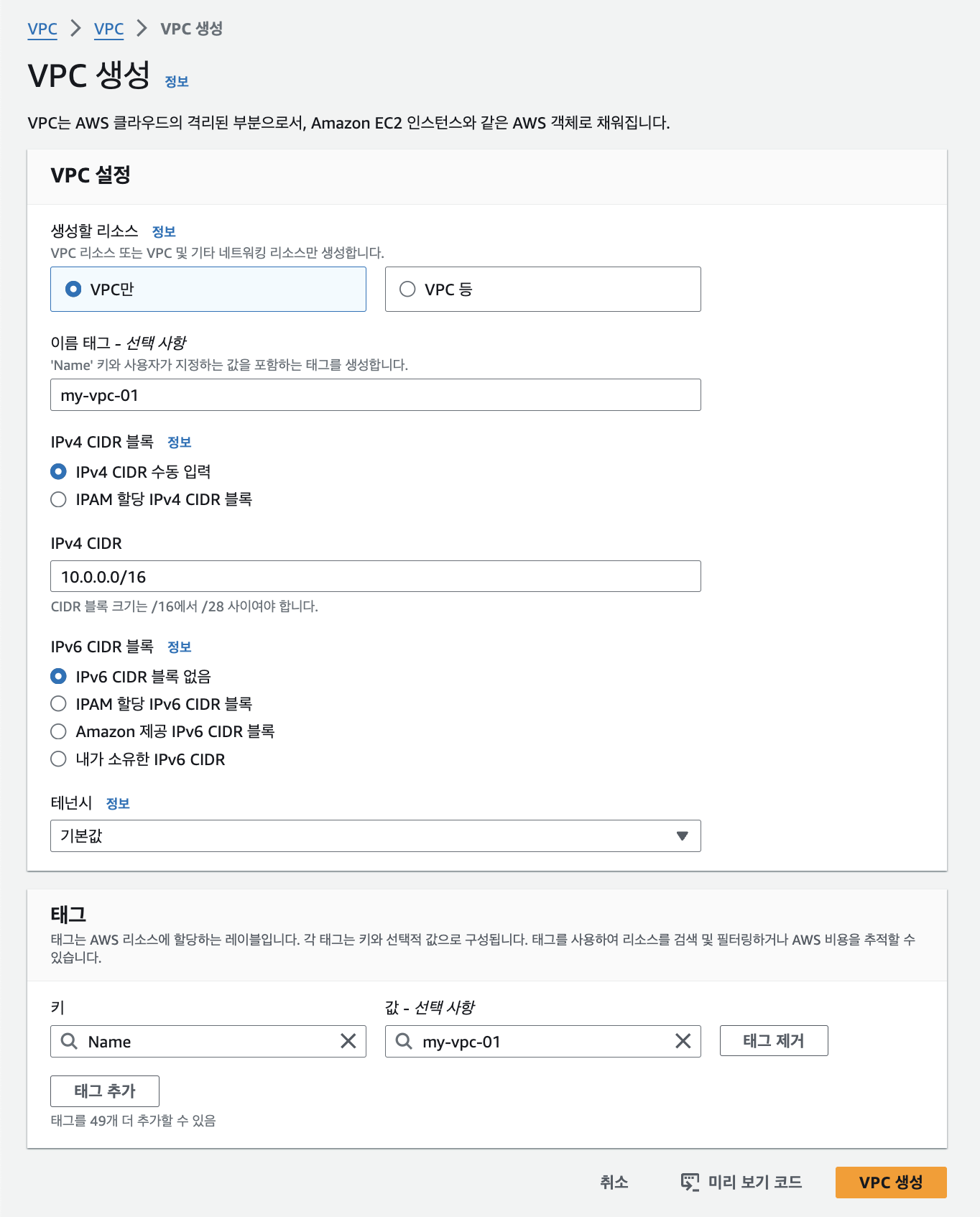This screenshot has height=1217, width=980.
Task: Select 'Amazon 제공 IPv6 CIDR 블록' option
Action: coord(59,731)
